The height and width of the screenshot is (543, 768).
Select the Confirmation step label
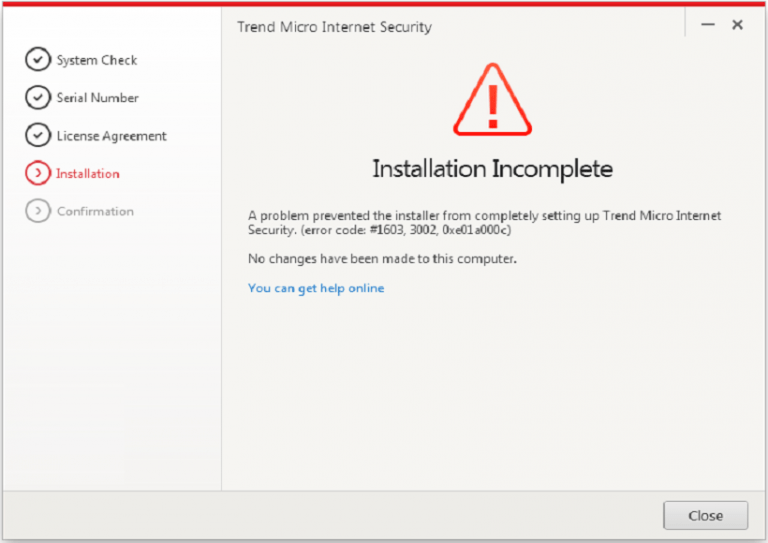point(96,212)
